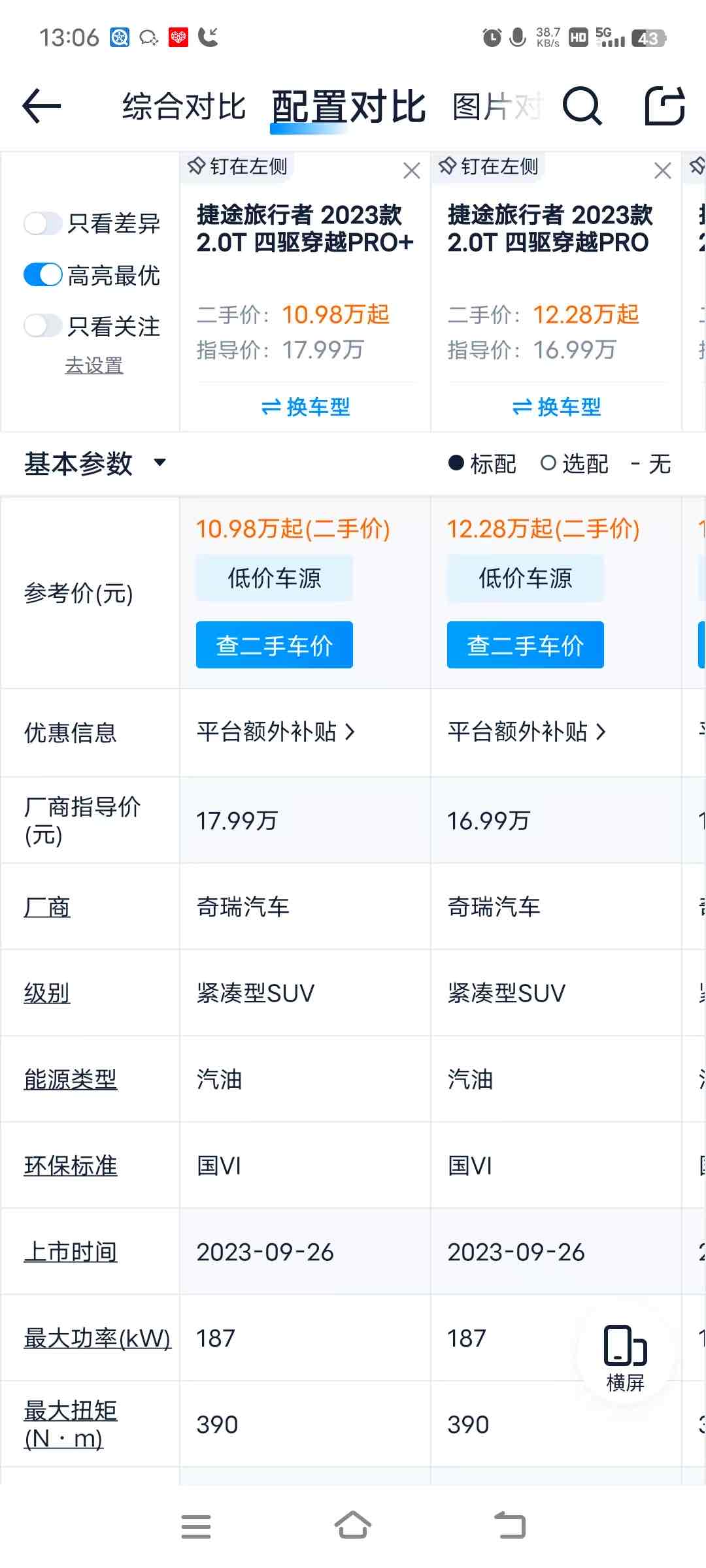Viewport: 706px width, 1568px height.
Task: Turn off the 高亮最优 toggle
Action: click(x=43, y=275)
